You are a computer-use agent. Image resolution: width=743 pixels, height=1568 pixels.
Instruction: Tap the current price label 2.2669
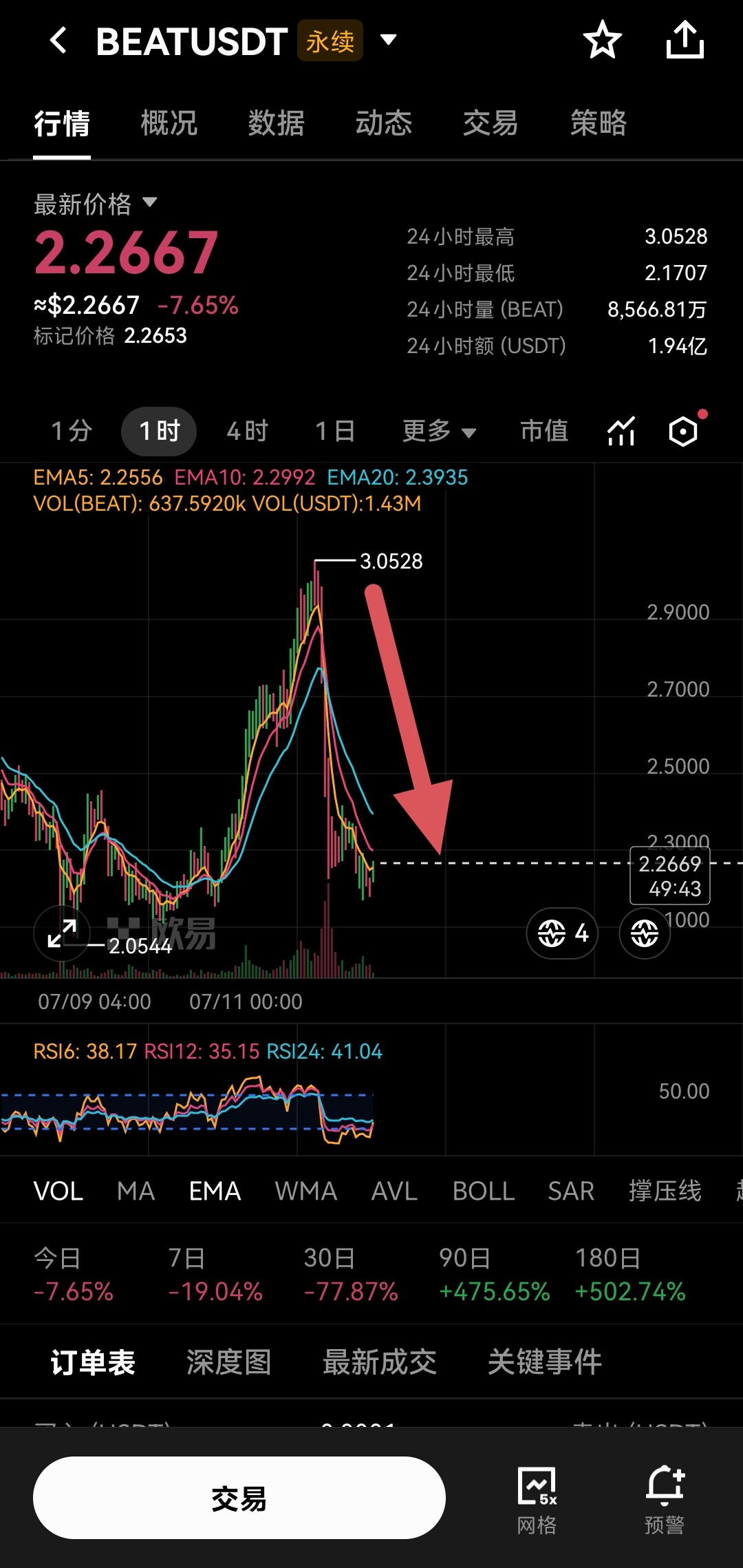tap(670, 876)
